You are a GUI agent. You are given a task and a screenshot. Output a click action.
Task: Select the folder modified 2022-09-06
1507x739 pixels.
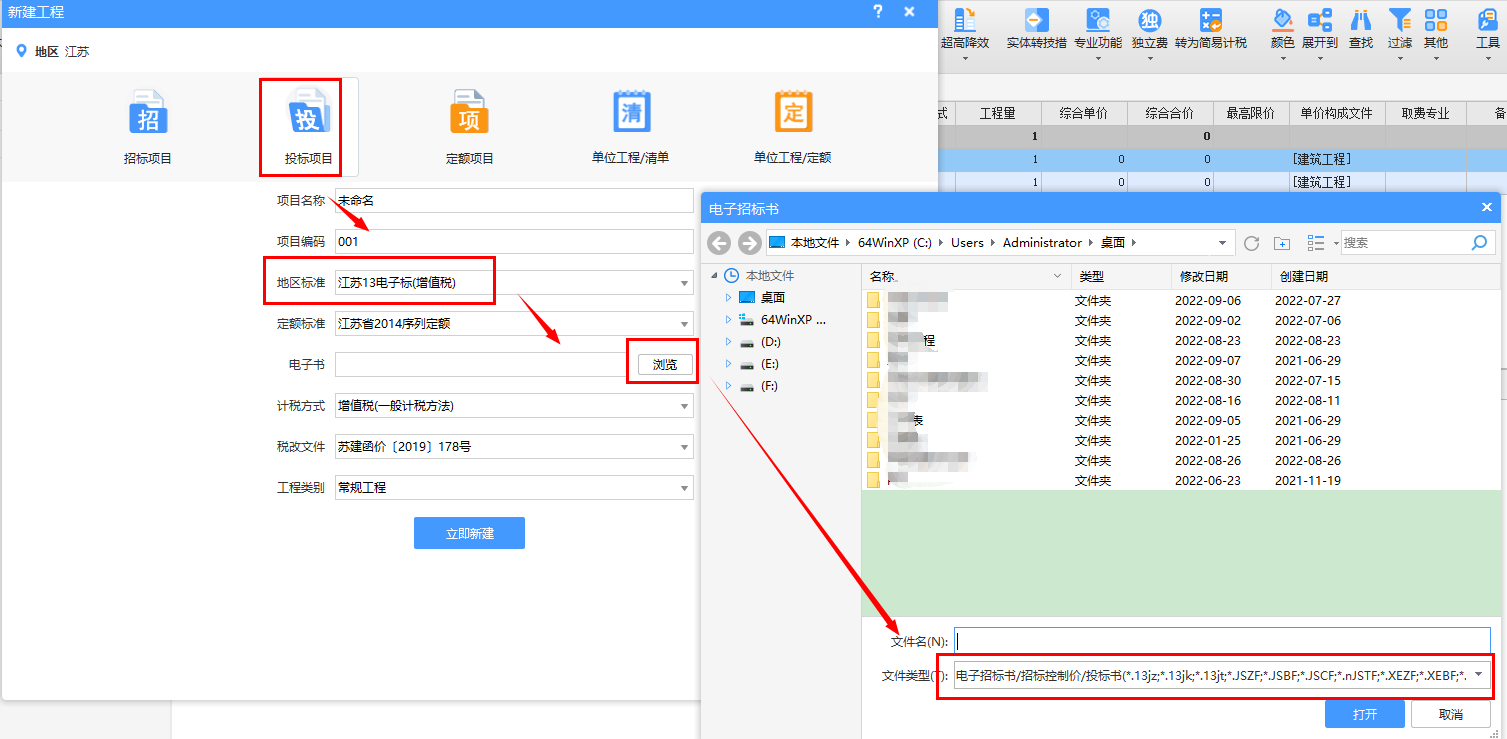(1181, 300)
